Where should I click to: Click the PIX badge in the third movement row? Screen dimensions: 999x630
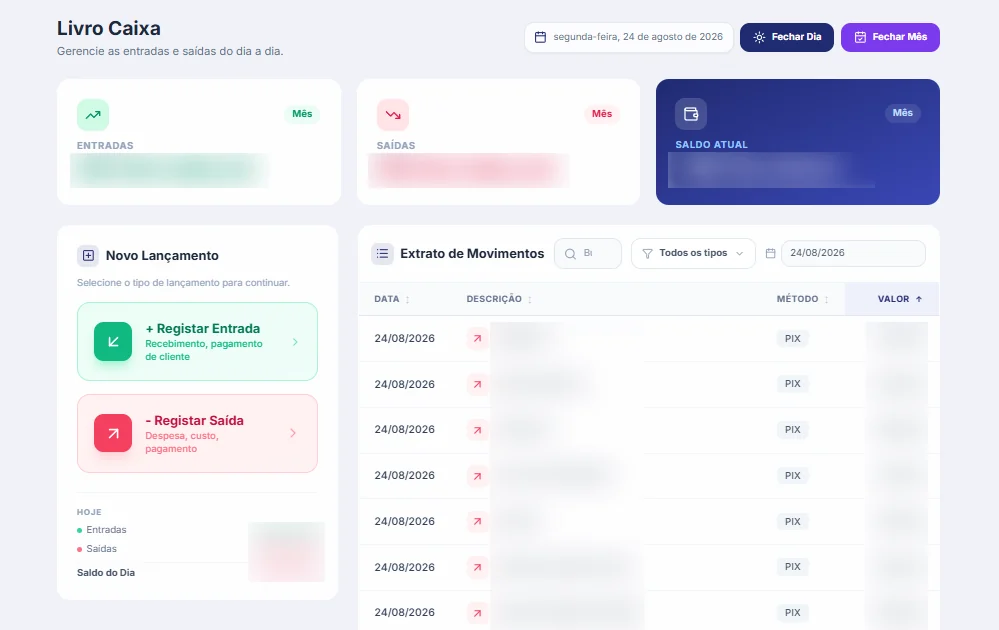pyautogui.click(x=793, y=429)
